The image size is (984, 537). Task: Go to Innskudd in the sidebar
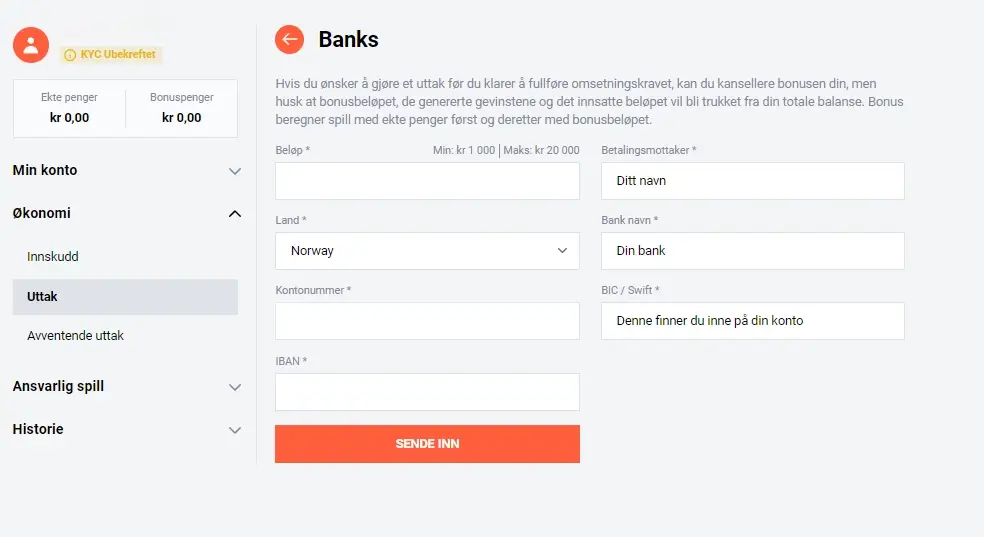pos(53,257)
